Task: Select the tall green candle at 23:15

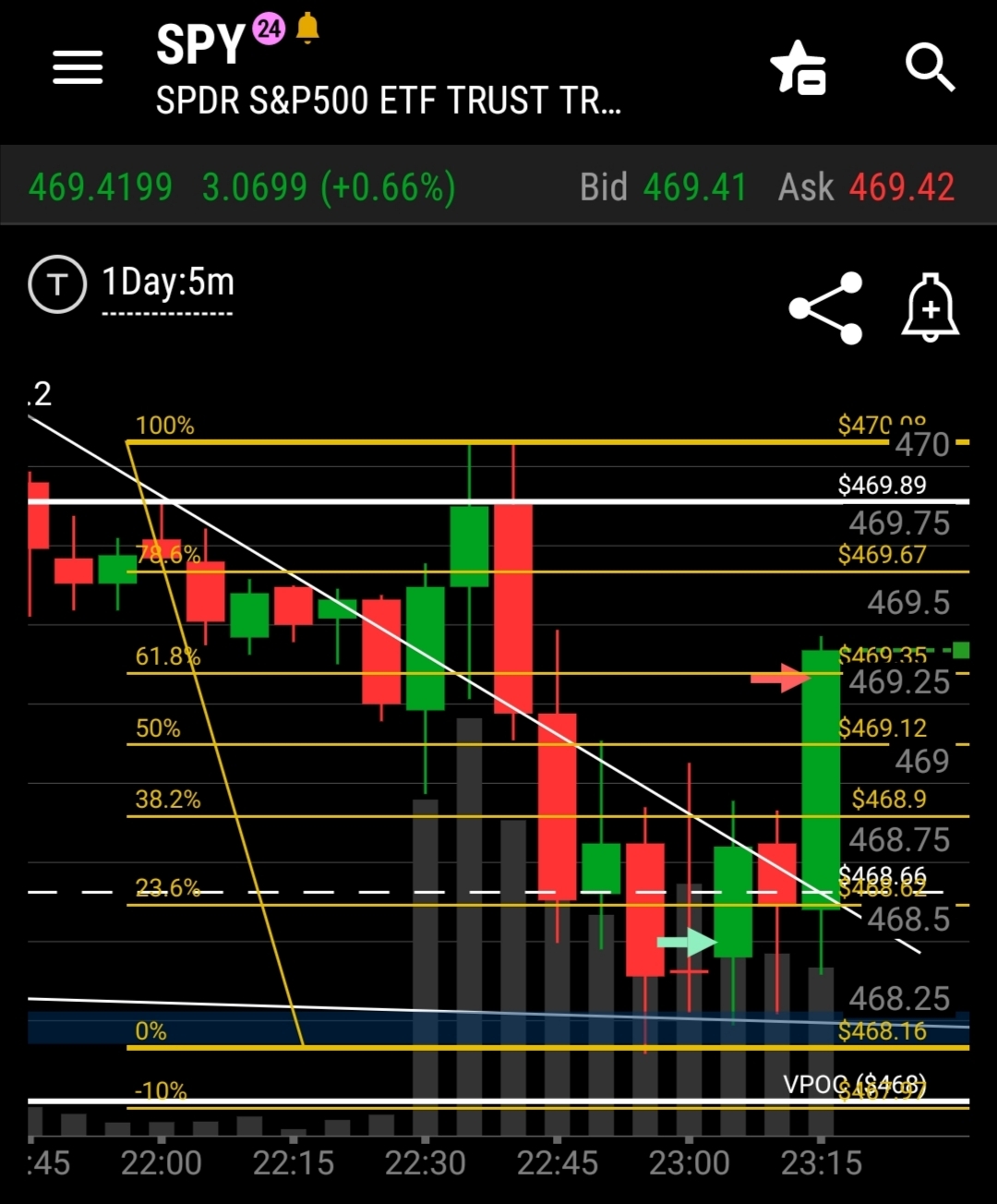Action: tap(821, 780)
